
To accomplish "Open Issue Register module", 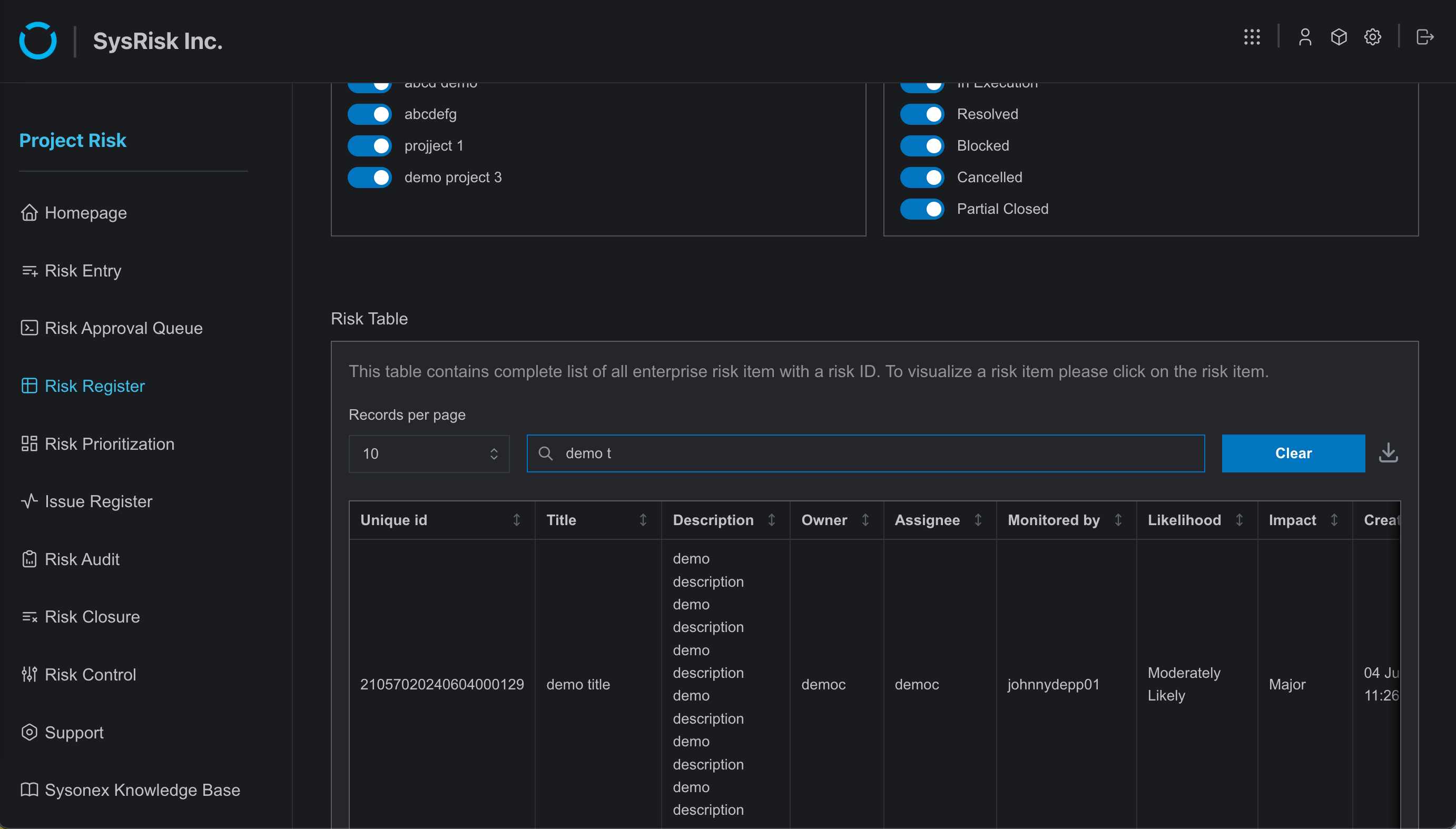I will (x=98, y=501).
